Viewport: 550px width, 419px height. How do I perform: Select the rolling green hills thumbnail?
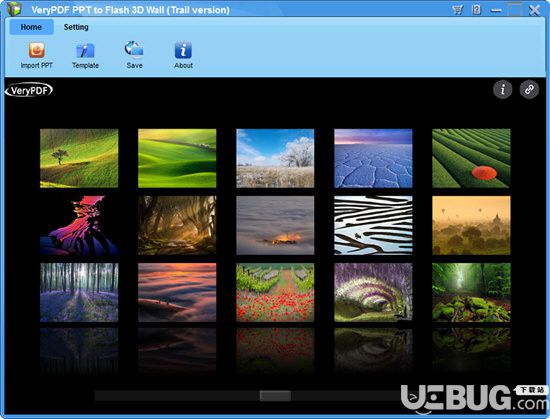coord(177,158)
